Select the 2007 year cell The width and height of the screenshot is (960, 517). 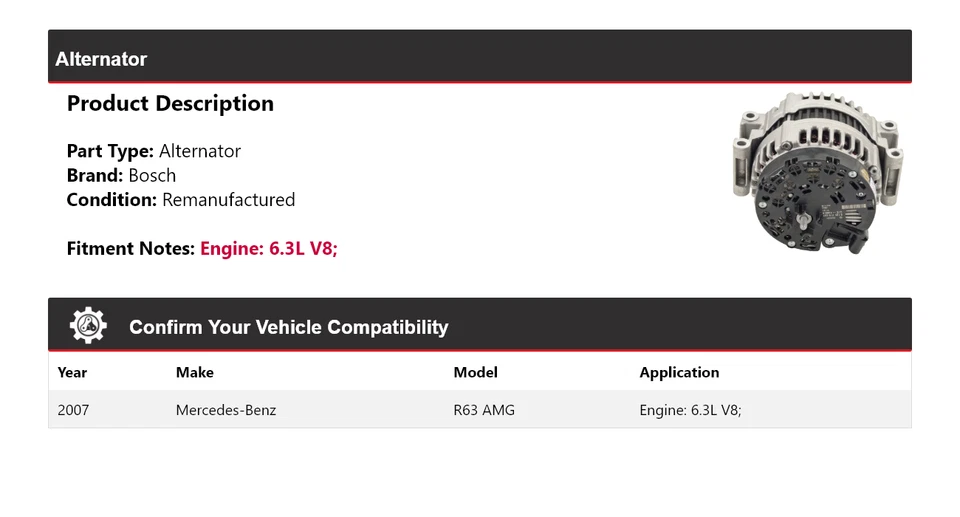click(x=73, y=410)
